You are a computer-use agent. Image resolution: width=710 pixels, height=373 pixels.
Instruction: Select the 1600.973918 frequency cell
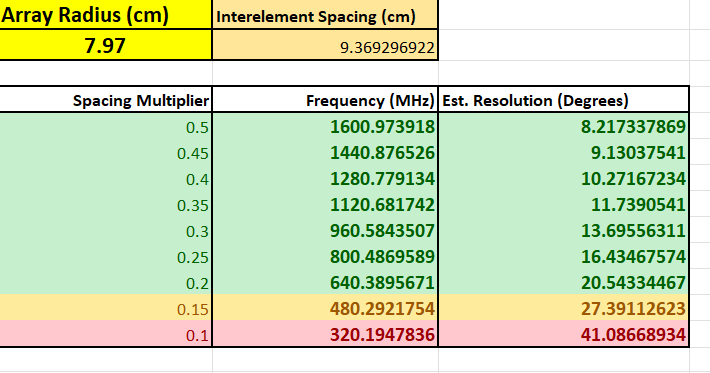tap(325, 126)
